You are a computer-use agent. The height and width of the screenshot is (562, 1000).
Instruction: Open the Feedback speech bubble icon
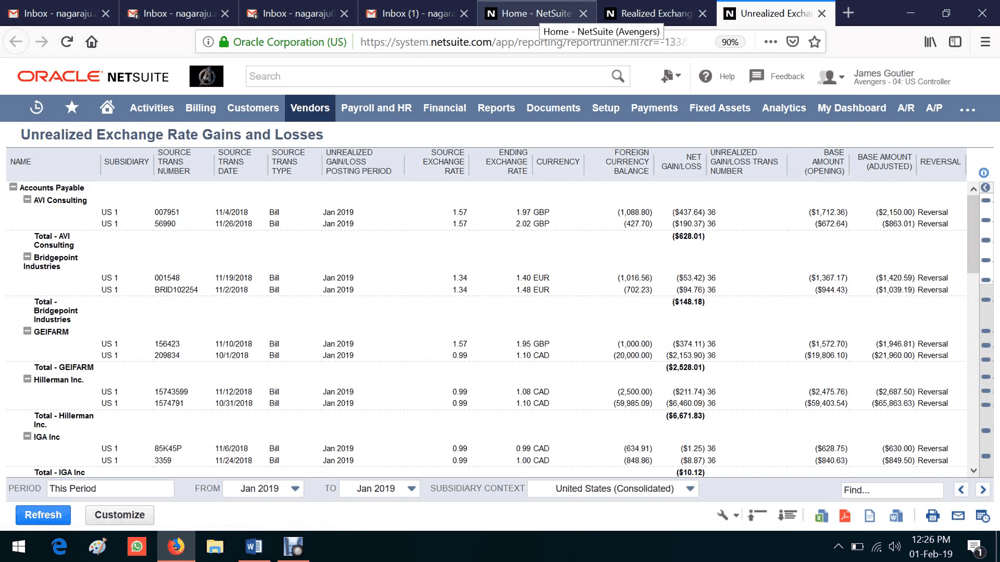point(756,76)
